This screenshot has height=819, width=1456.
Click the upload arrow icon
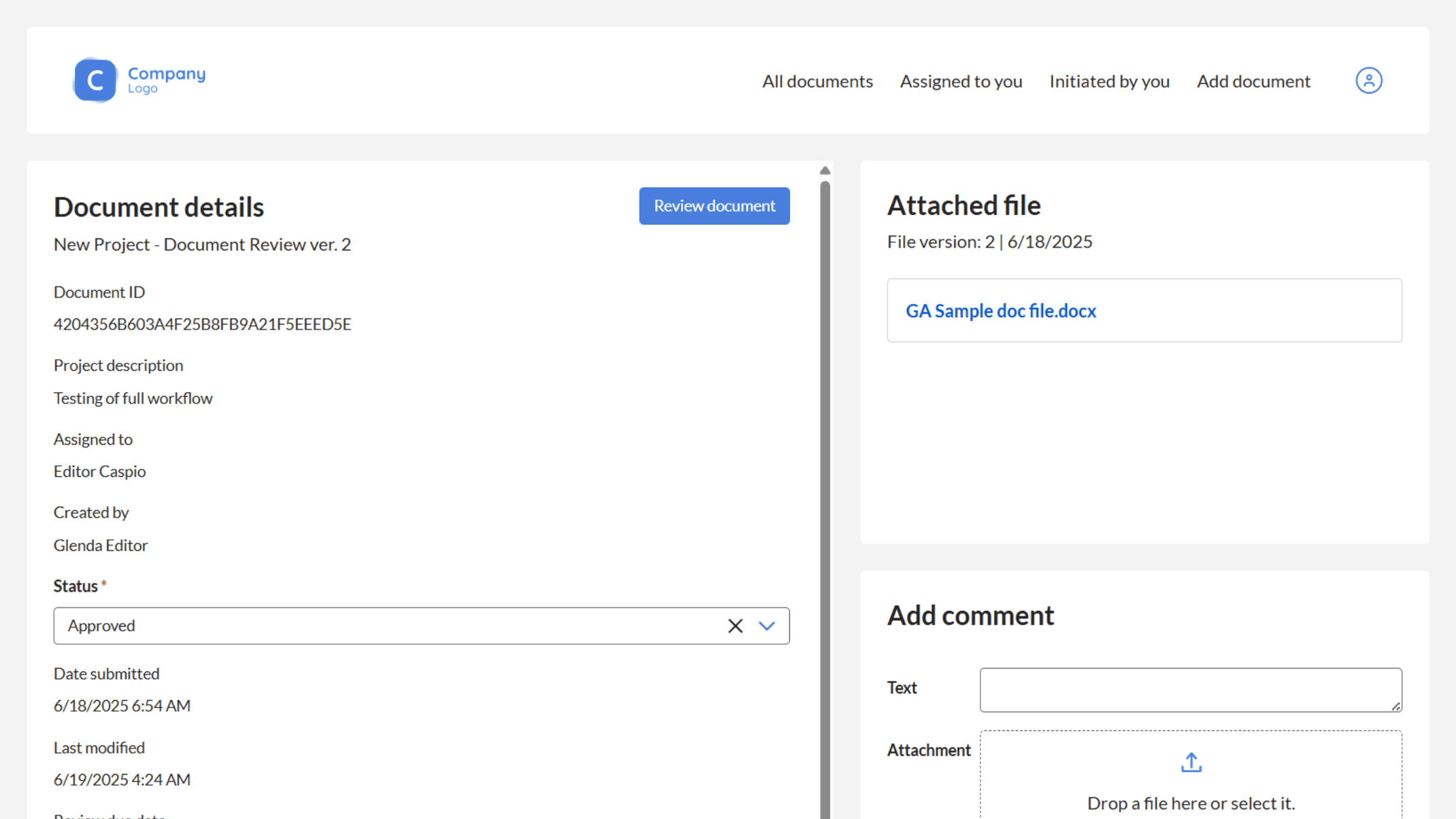coord(1191,763)
